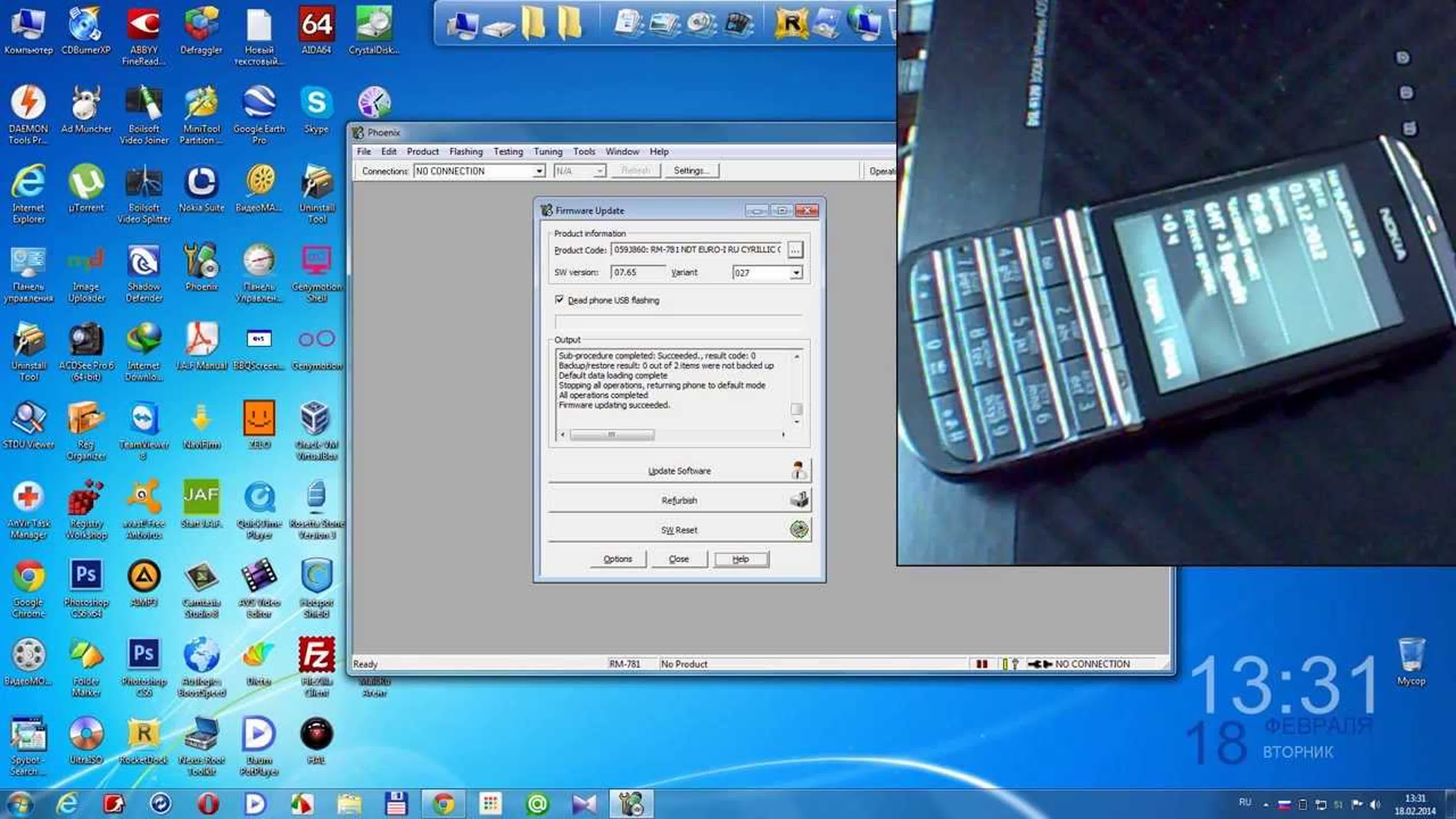1456x819 pixels.
Task: Open the Edit menu in Phoenix
Action: [x=388, y=151]
